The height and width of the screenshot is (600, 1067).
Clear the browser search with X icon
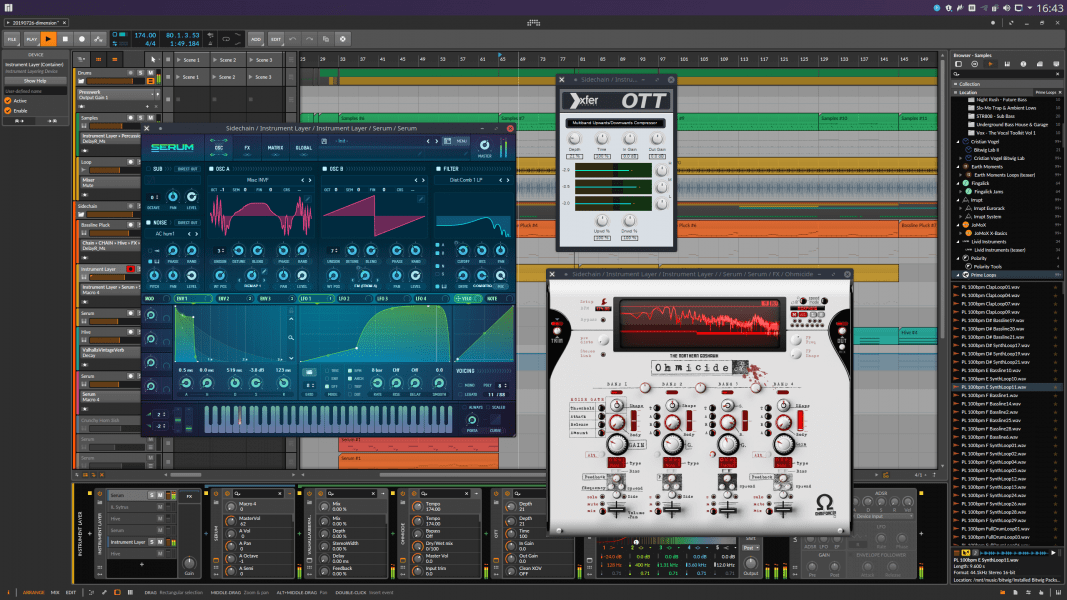(1057, 73)
